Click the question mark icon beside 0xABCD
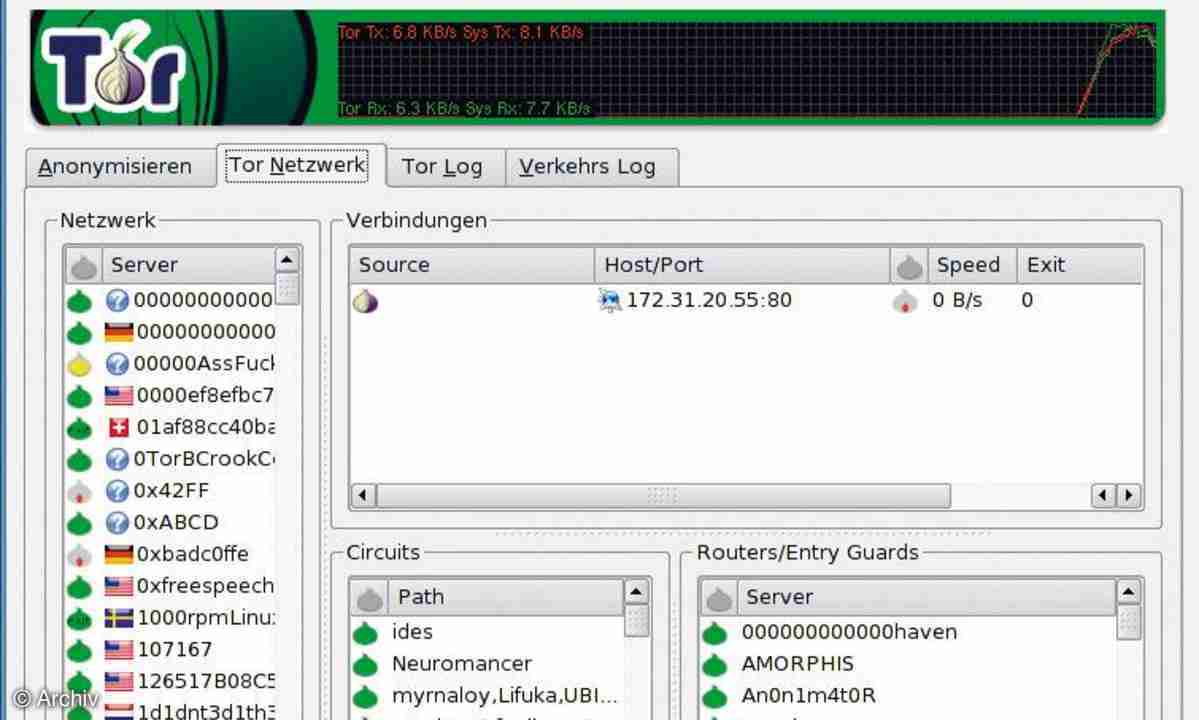This screenshot has height=720, width=1199. pos(118,522)
